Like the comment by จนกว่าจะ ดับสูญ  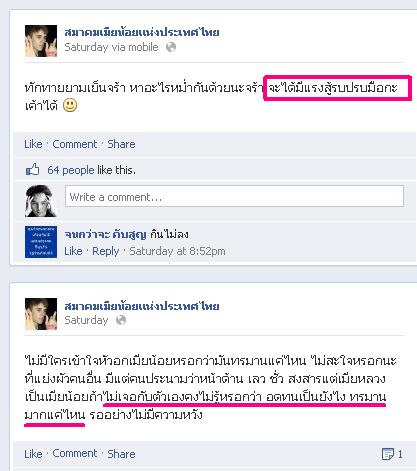point(73,251)
